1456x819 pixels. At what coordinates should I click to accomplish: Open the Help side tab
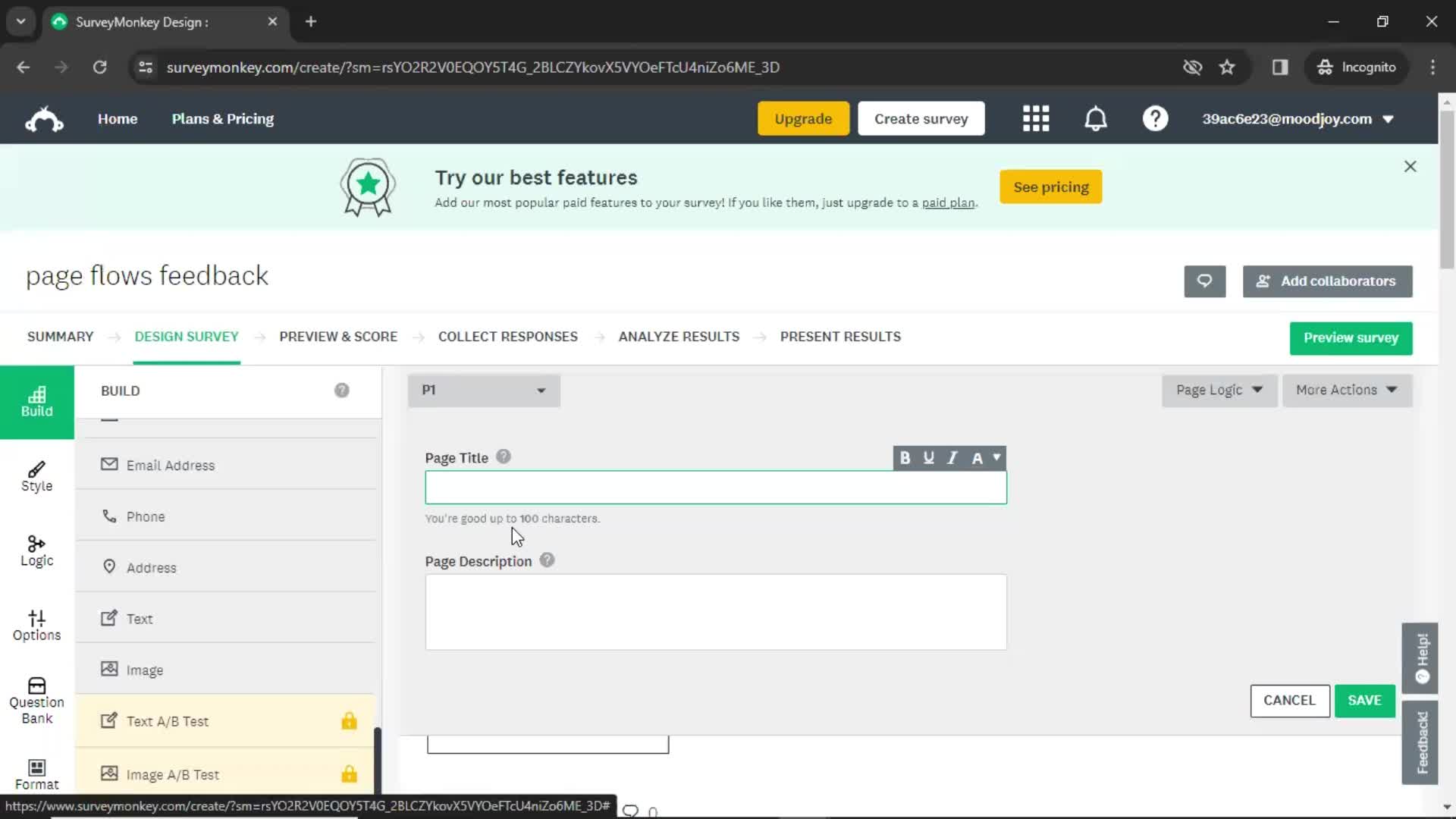1420,658
